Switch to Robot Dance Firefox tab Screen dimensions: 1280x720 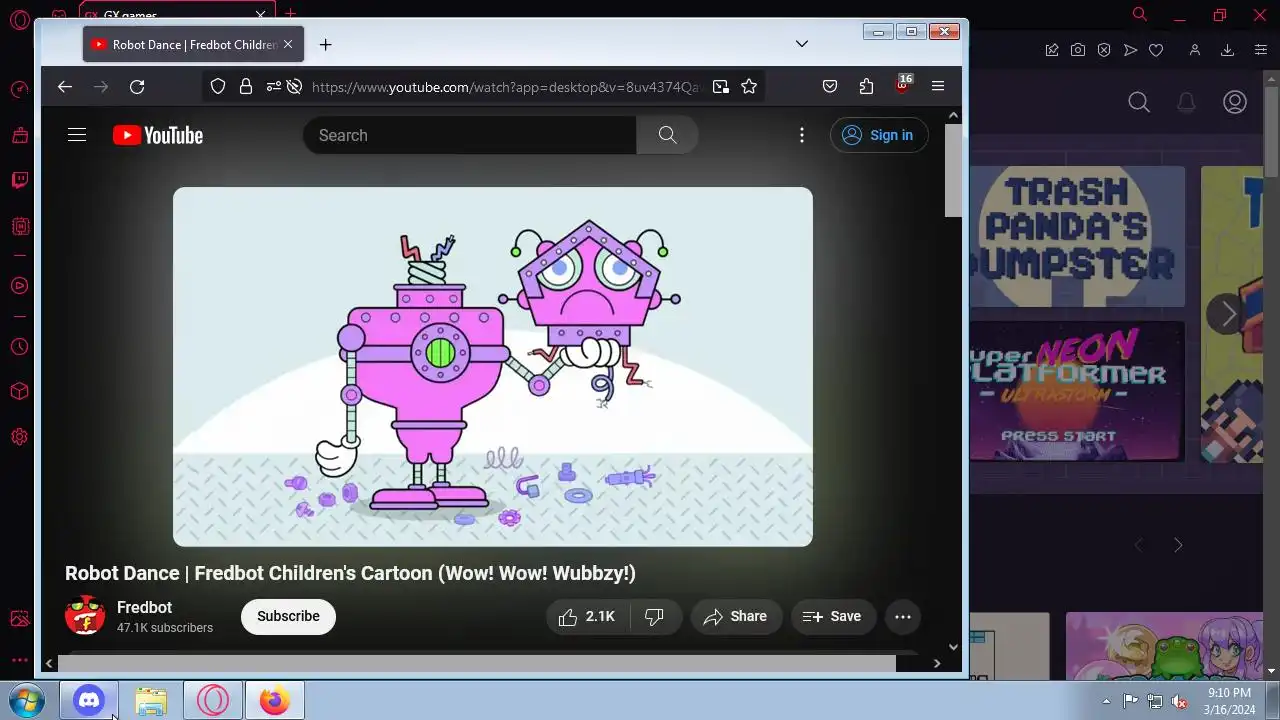pos(192,44)
